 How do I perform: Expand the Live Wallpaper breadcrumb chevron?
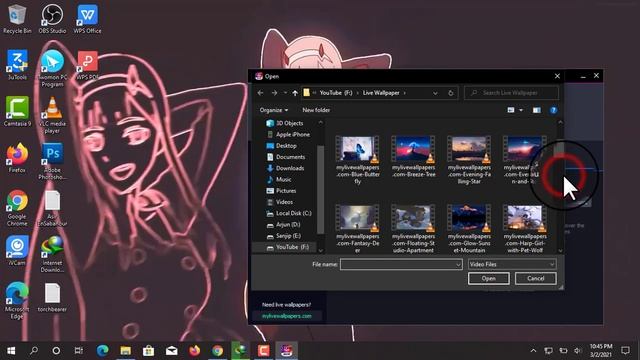tap(404, 93)
